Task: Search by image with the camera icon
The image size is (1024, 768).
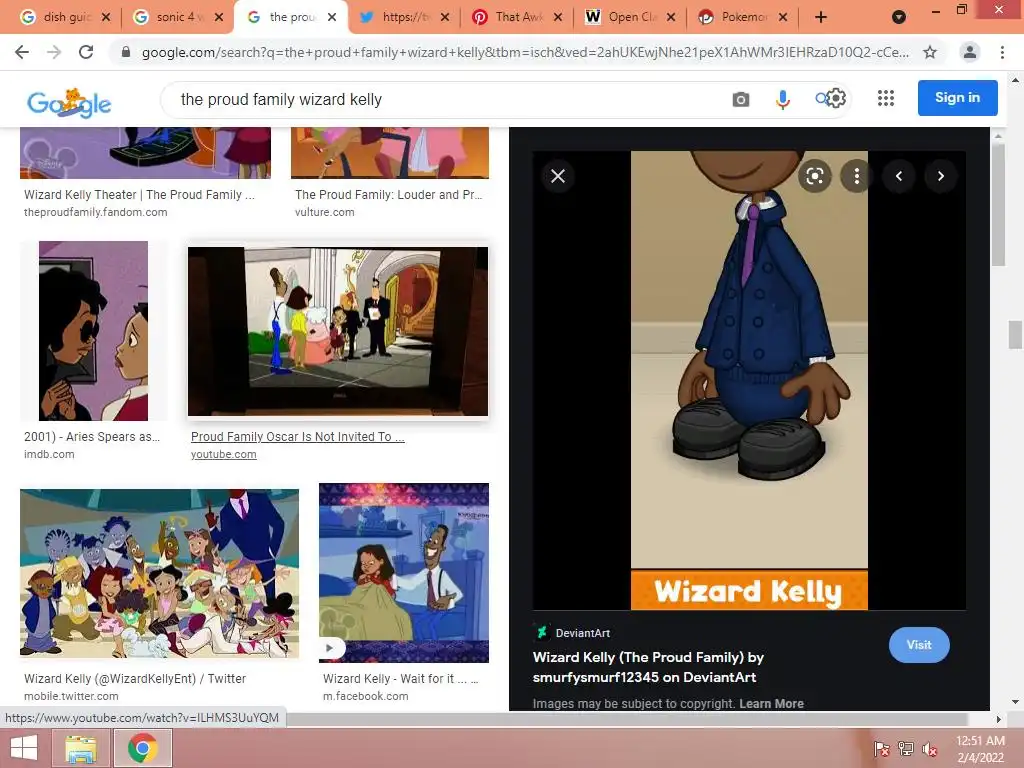Action: click(741, 99)
